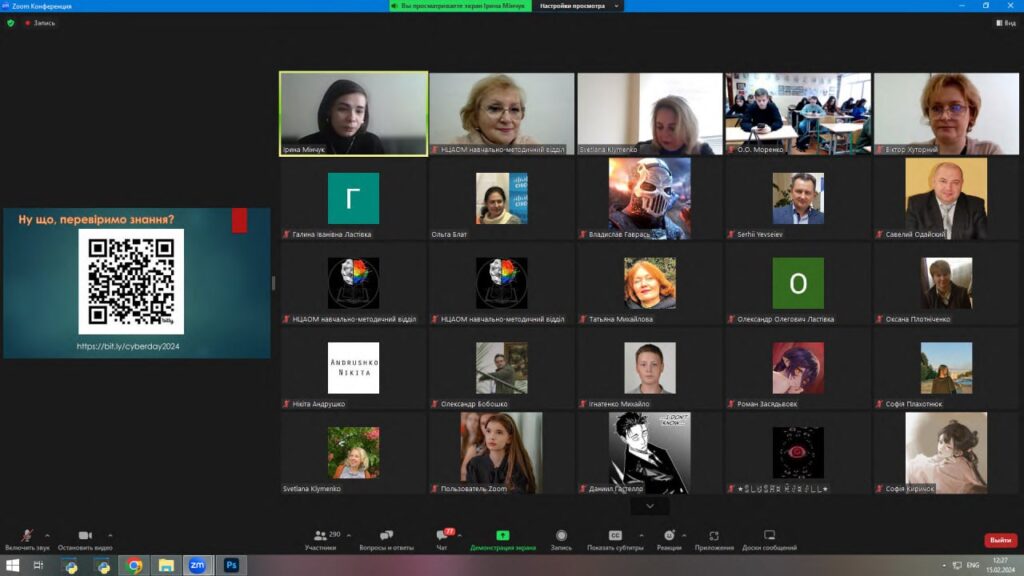Open the Вид view menu
Image resolution: width=1024 pixels, height=576 pixels.
tap(1004, 22)
